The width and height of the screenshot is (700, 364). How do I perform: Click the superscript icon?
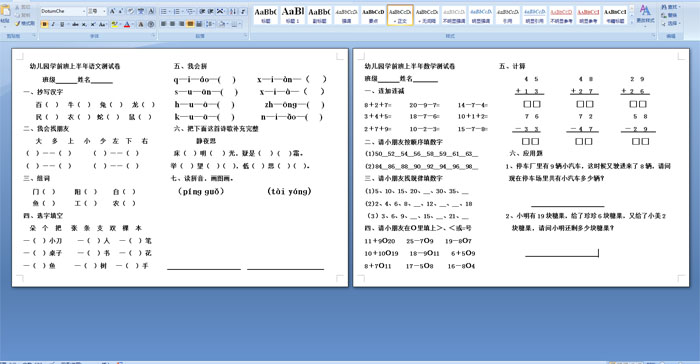(93, 24)
